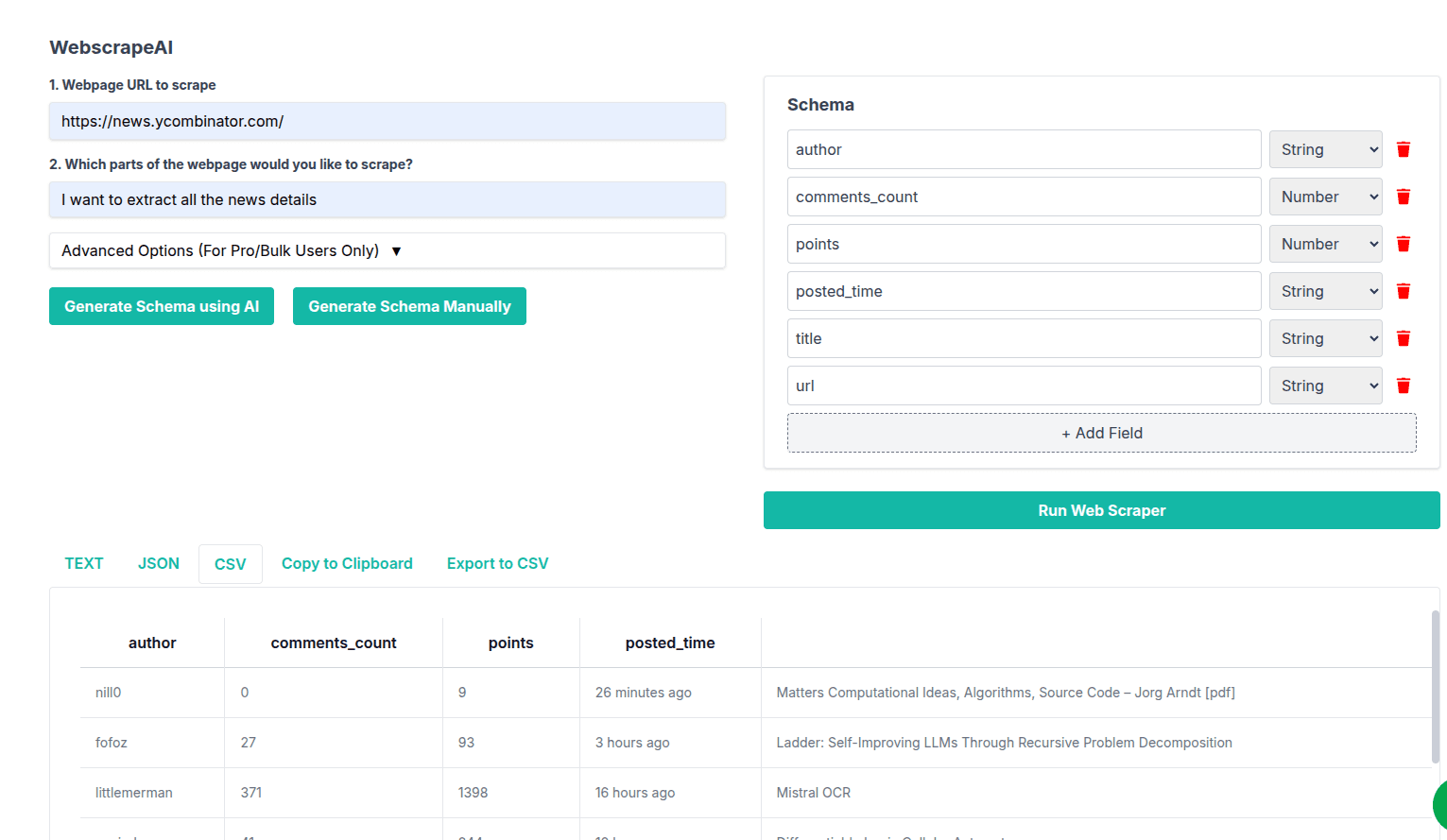The height and width of the screenshot is (840, 1447).
Task: Delete the comments_count schema field
Action: (1404, 197)
